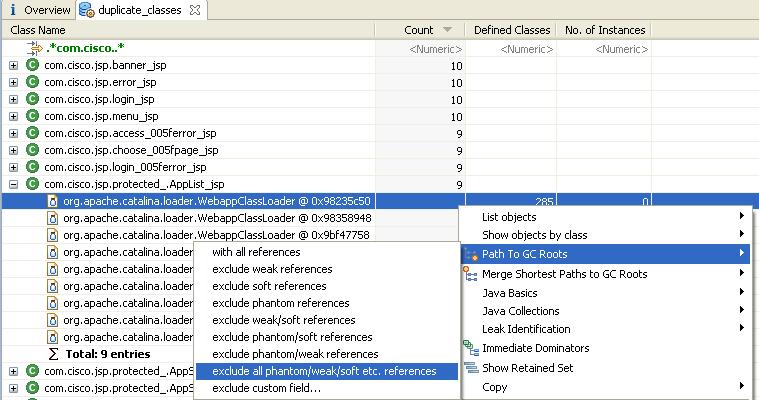The width and height of the screenshot is (759, 400).
Task: Collapse the com.cisco.jsp.protected_.AppList_jsp node
Action: coord(13,184)
